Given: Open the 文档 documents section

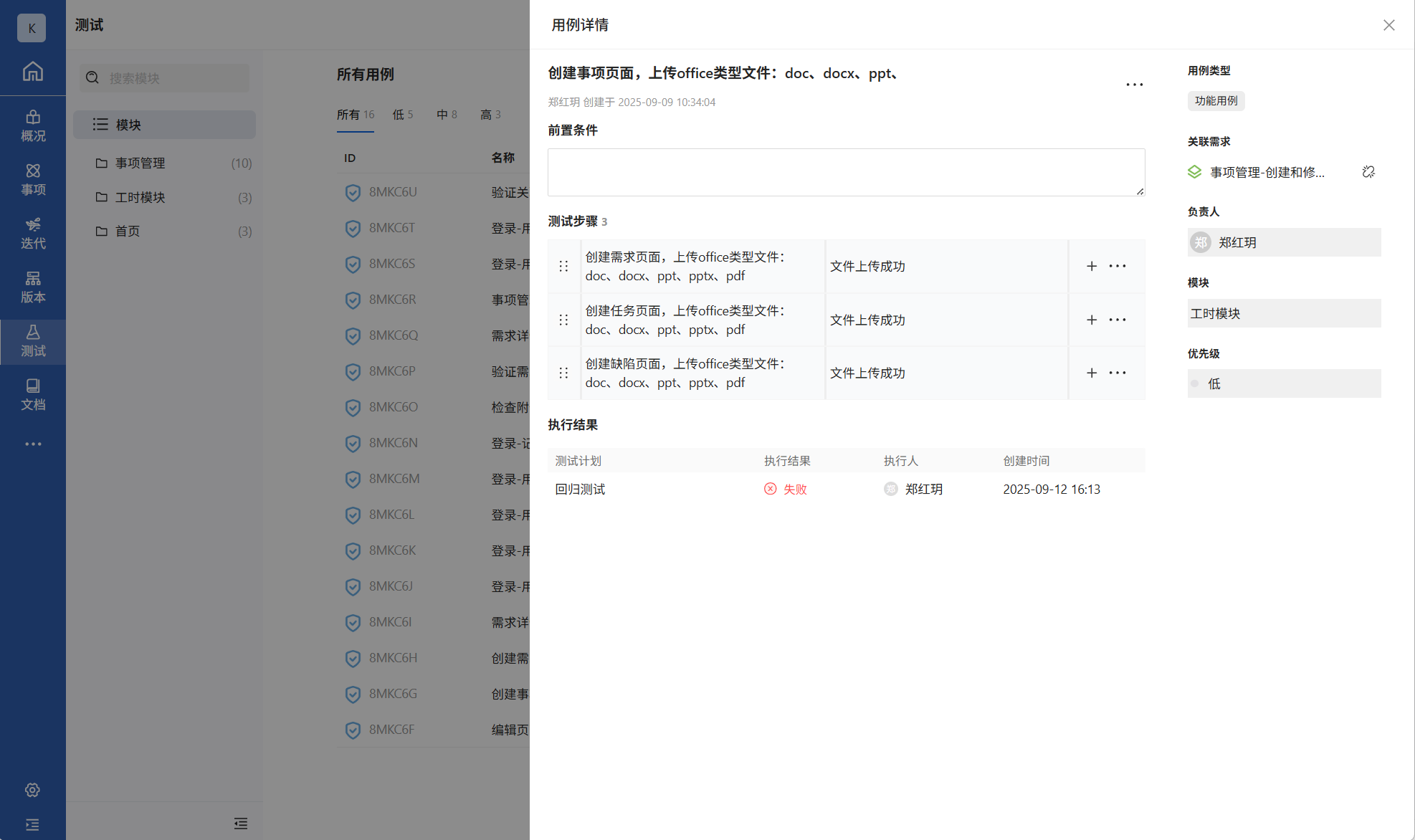Looking at the screenshot, I should point(33,395).
